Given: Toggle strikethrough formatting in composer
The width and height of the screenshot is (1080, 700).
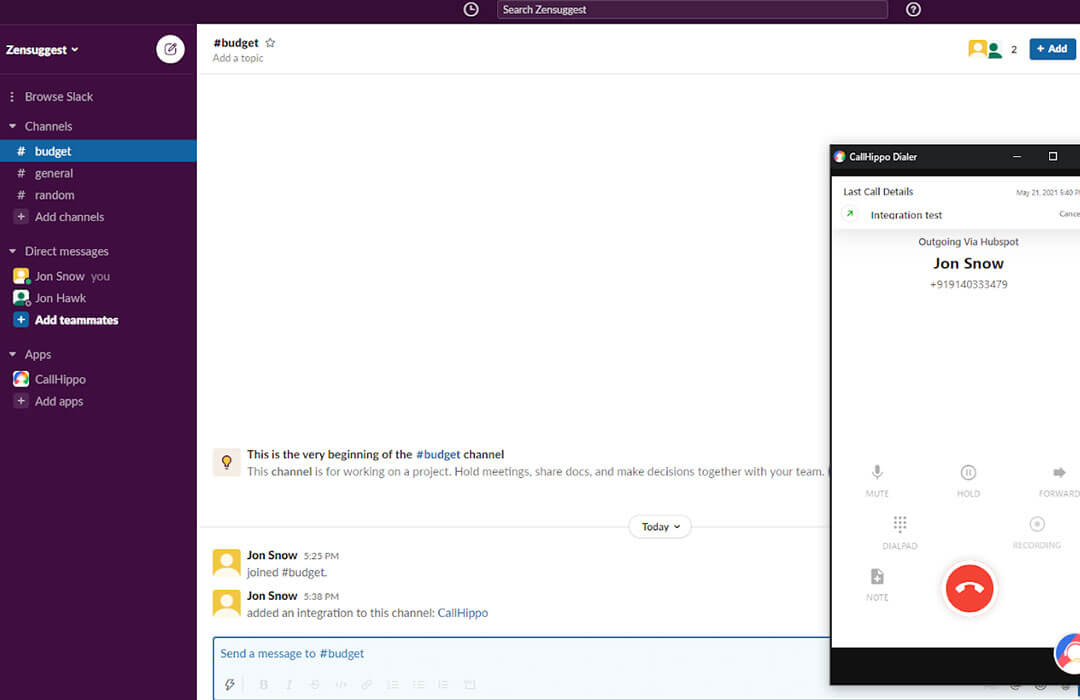Looking at the screenshot, I should coord(315,684).
